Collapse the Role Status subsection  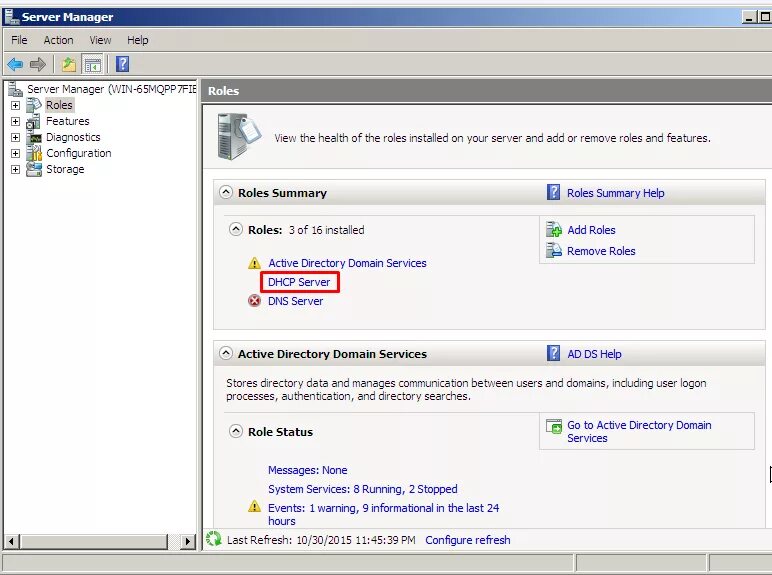point(236,431)
